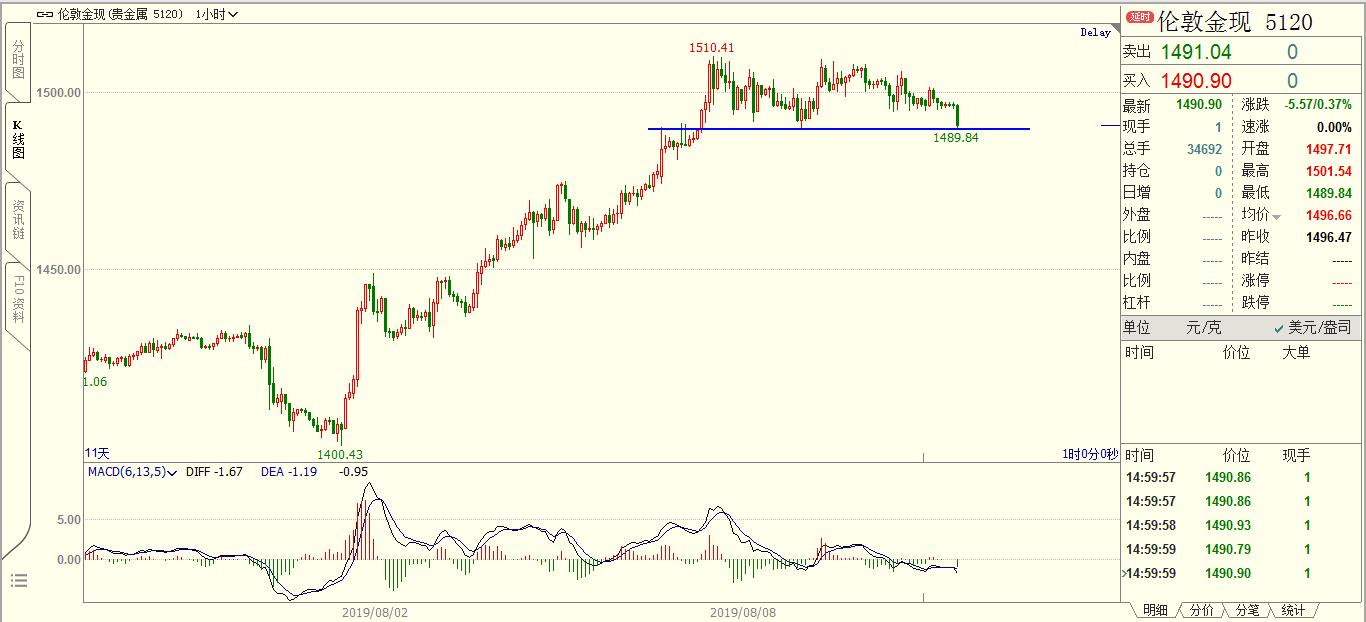Click the 买入 price 1490.90
This screenshot has height=622, width=1366.
pyautogui.click(x=1195, y=81)
